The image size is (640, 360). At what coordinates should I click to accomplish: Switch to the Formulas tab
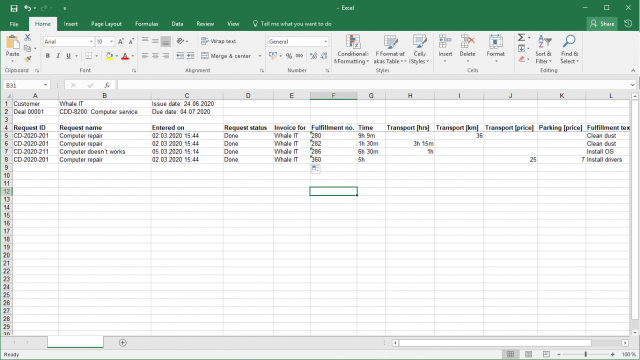(x=147, y=24)
